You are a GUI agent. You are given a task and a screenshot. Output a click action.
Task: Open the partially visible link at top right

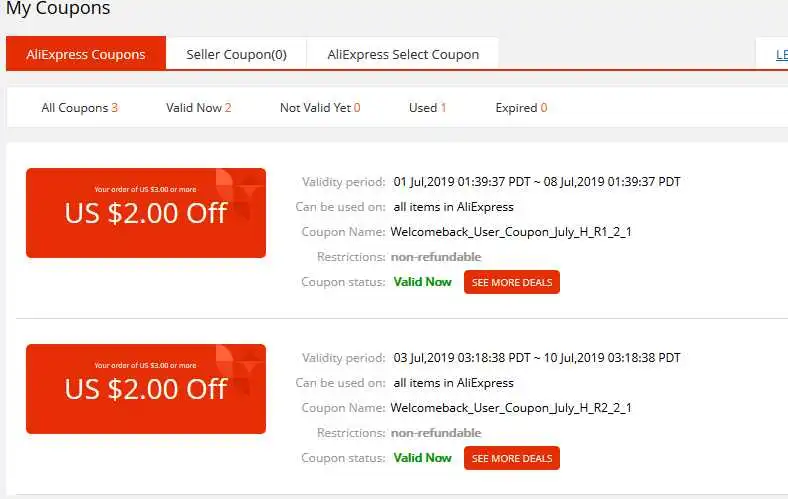(781, 54)
